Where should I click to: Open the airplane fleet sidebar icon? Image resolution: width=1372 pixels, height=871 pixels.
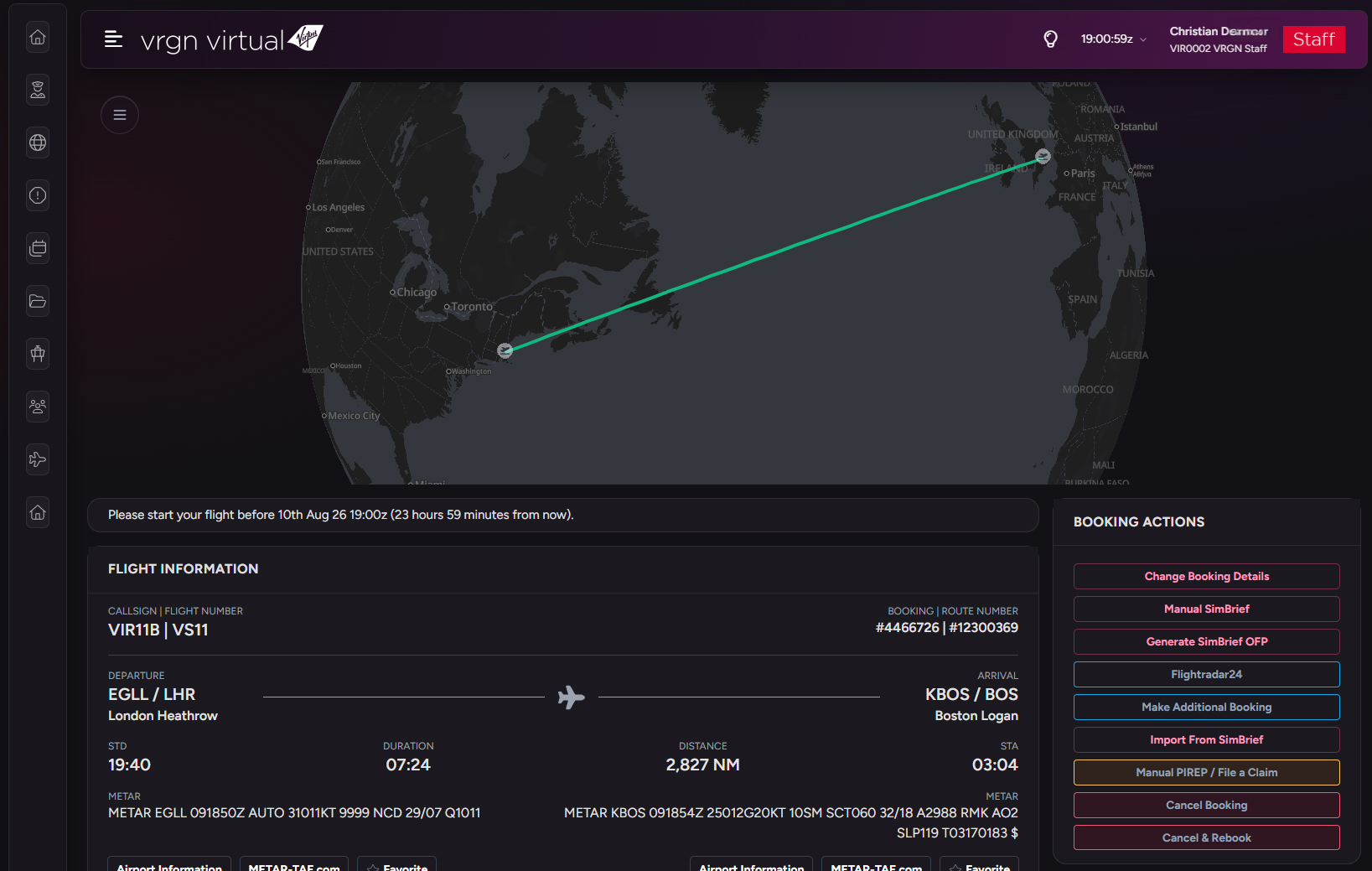tap(38, 459)
